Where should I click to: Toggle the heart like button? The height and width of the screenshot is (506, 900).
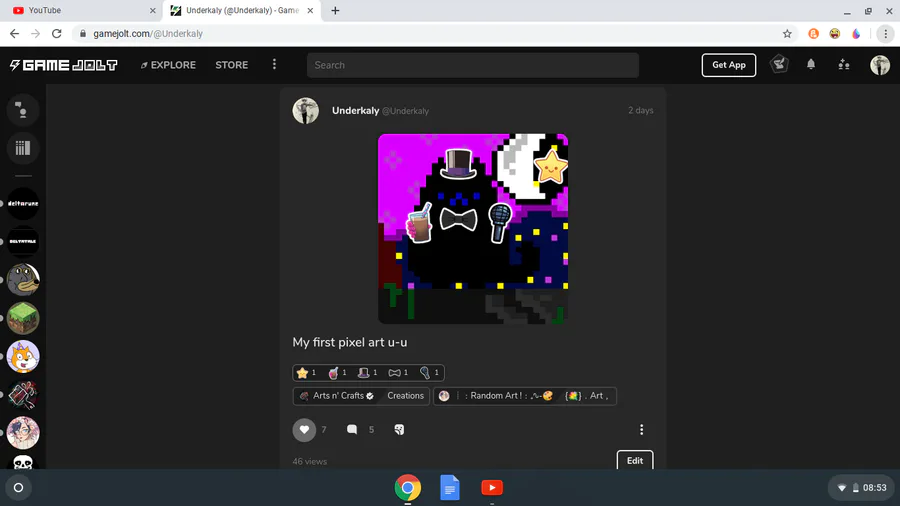304,430
